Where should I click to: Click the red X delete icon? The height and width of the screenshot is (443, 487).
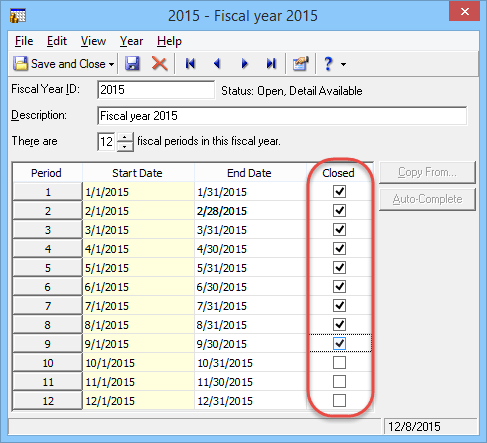(x=160, y=63)
